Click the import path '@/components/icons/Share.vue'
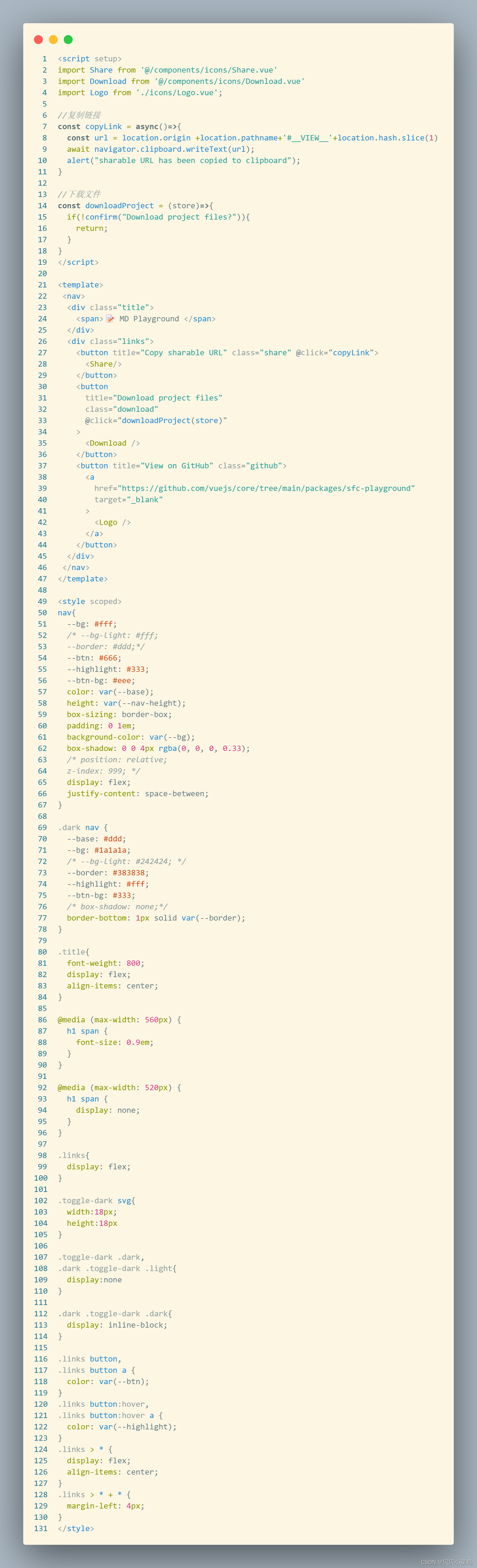This screenshot has width=477, height=1568. tap(209, 70)
